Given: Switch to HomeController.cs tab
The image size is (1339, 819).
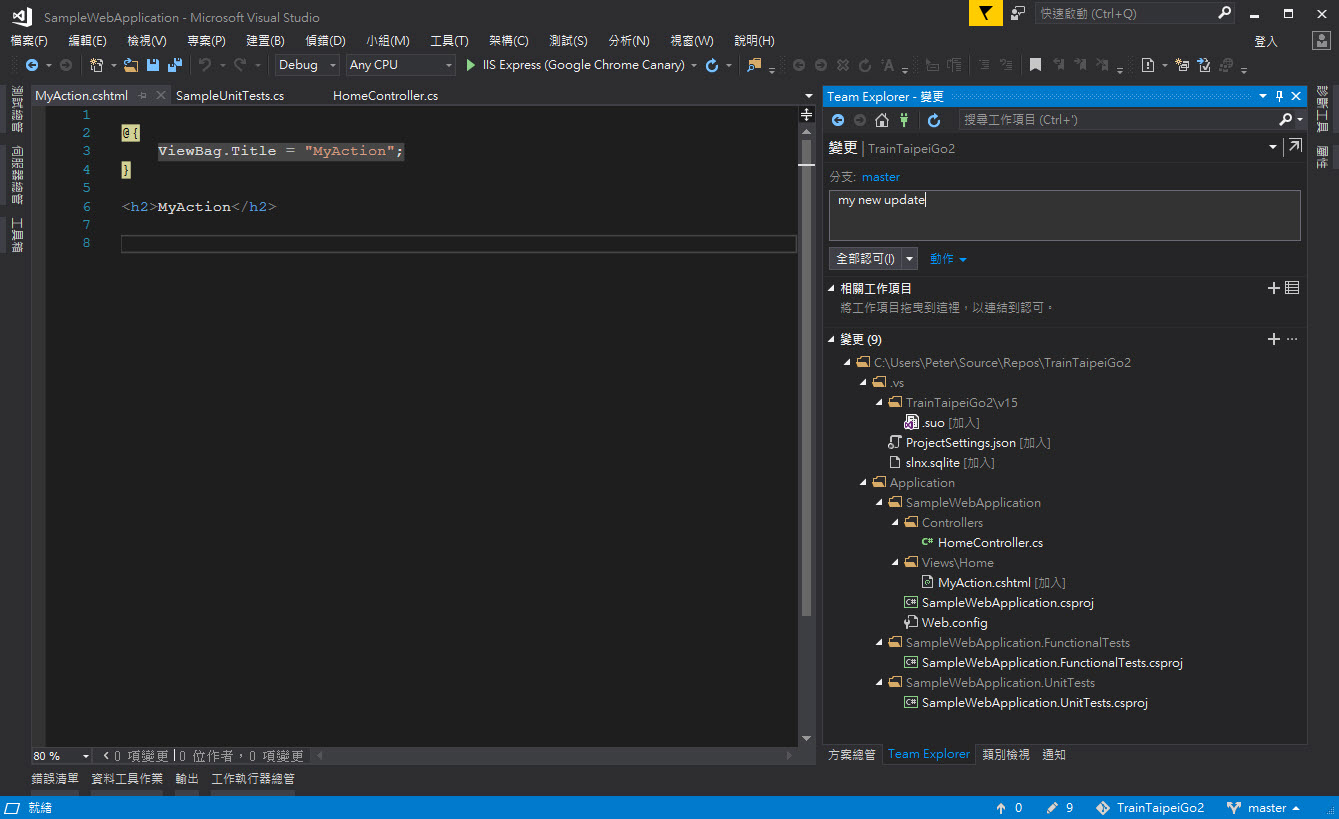Looking at the screenshot, I should pyautogui.click(x=386, y=96).
